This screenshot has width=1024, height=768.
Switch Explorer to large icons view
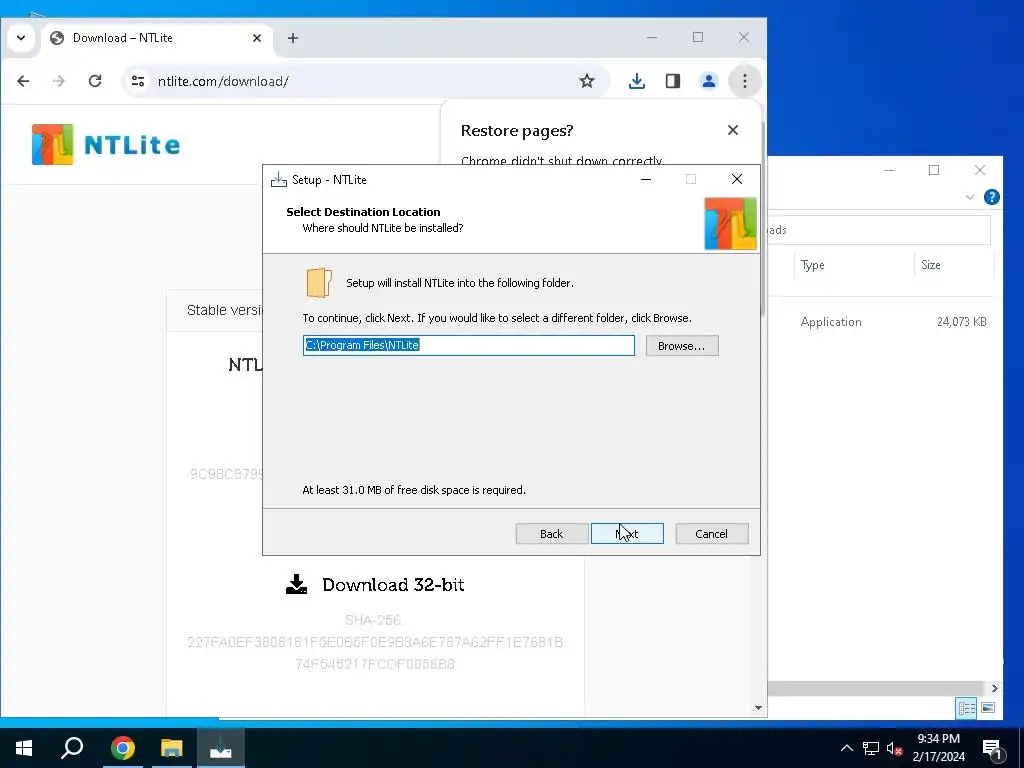tap(988, 707)
